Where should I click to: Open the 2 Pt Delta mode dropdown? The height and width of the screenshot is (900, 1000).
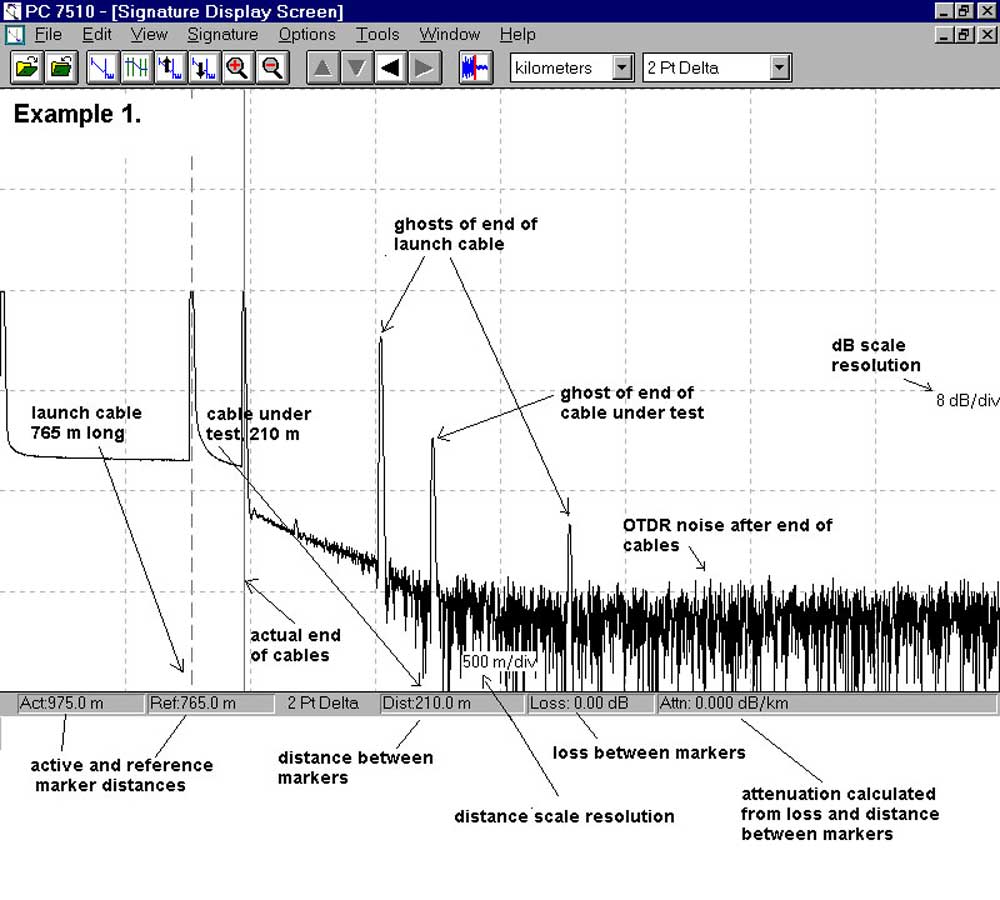(781, 68)
